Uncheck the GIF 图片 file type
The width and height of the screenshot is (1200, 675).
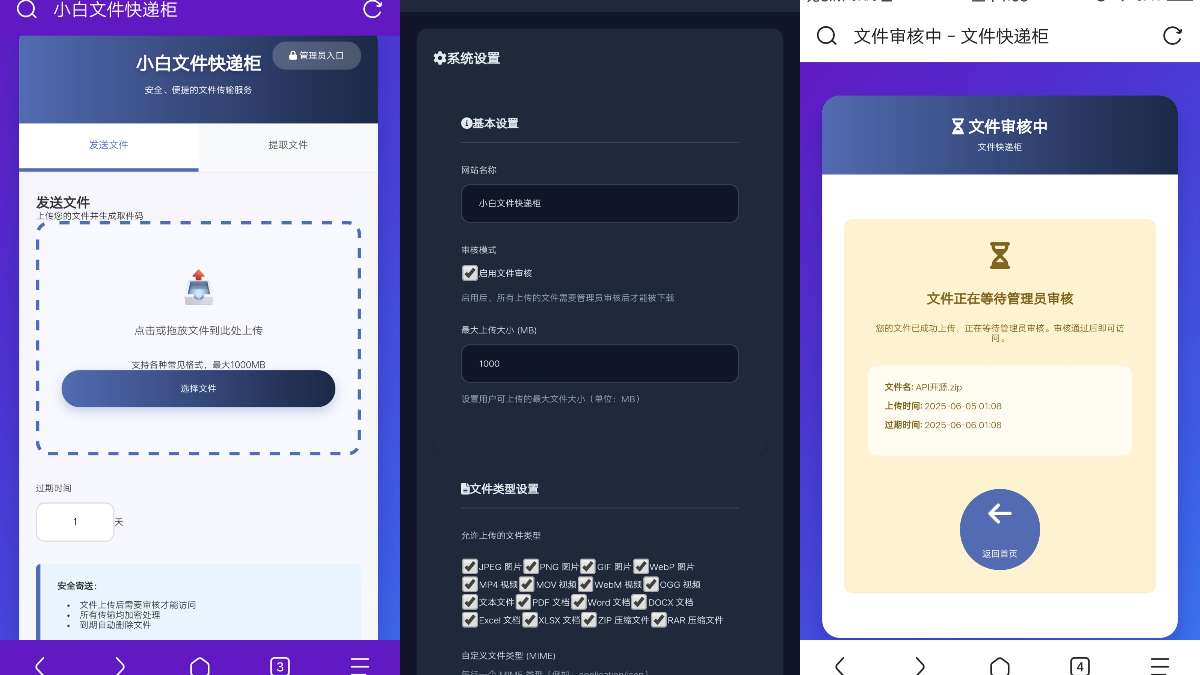[588, 566]
